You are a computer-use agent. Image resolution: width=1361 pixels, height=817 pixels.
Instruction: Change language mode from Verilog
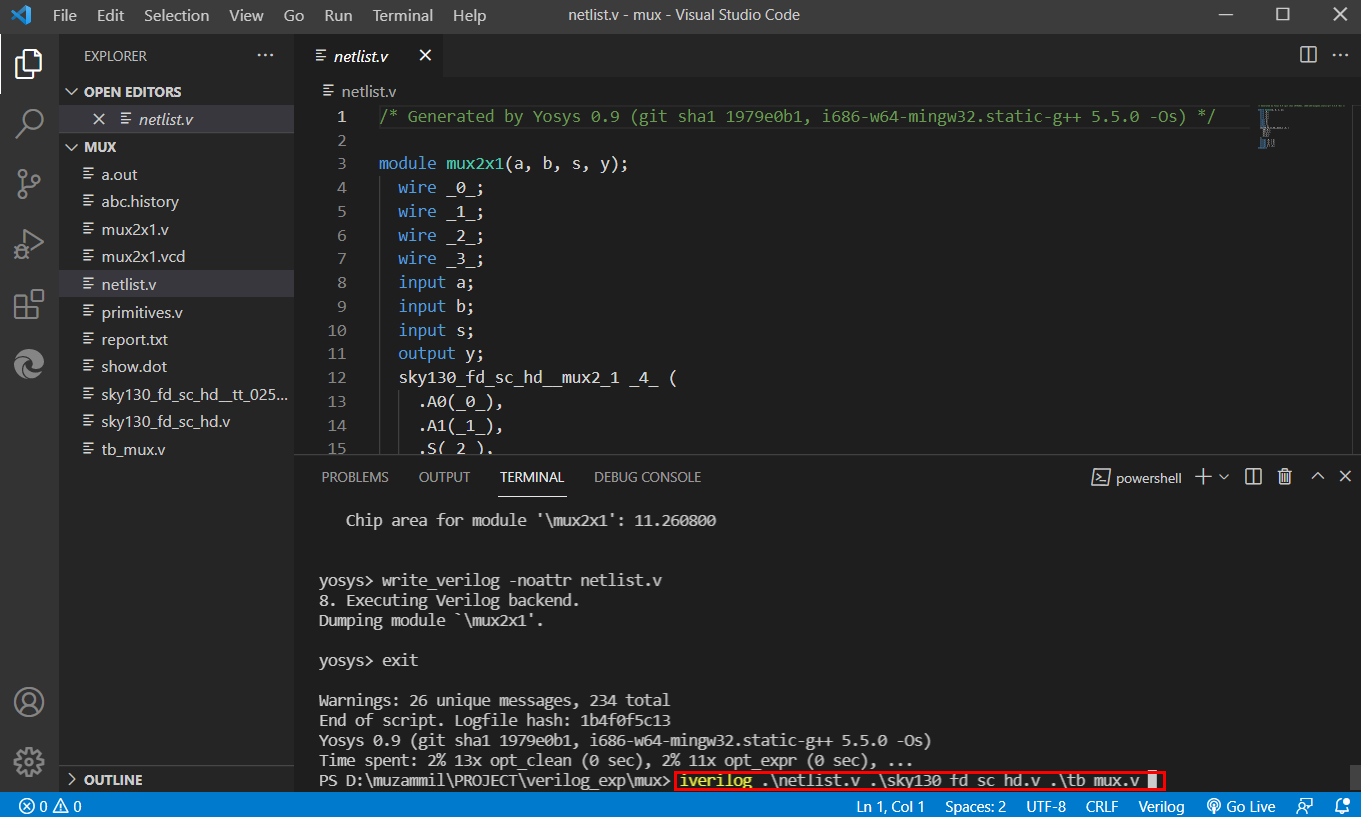tap(1161, 806)
